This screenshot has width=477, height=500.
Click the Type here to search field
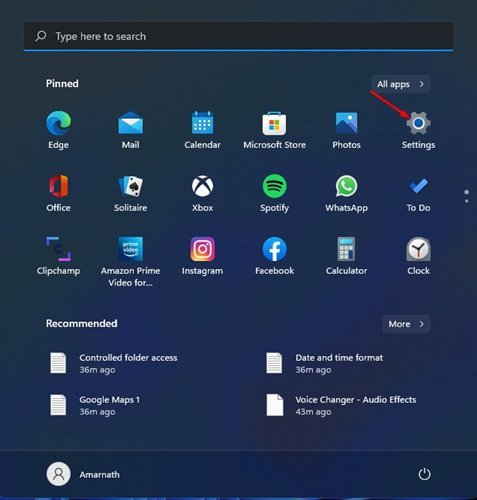[239, 36]
